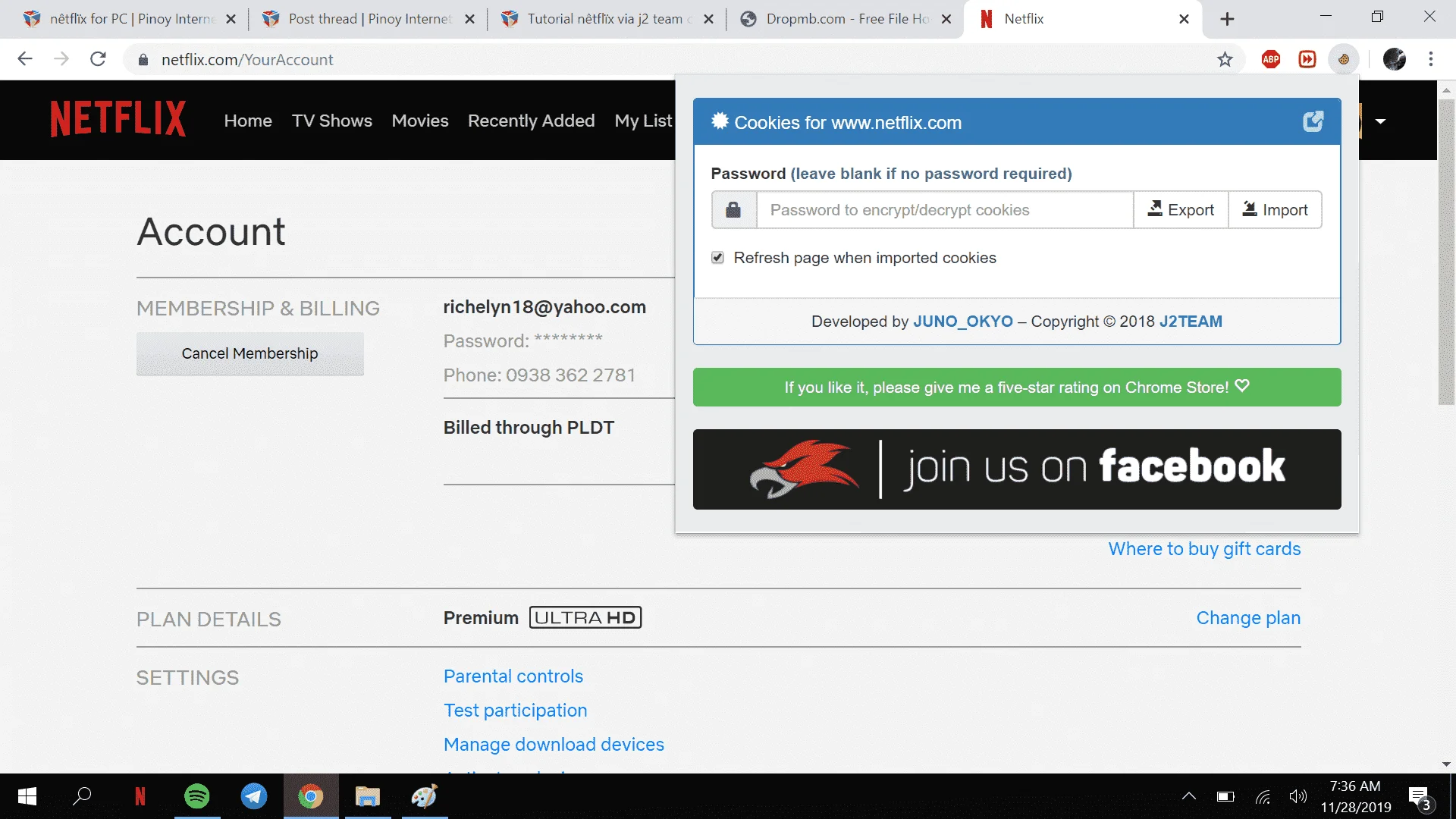
Task: Open the TV Shows section
Action: [x=332, y=121]
